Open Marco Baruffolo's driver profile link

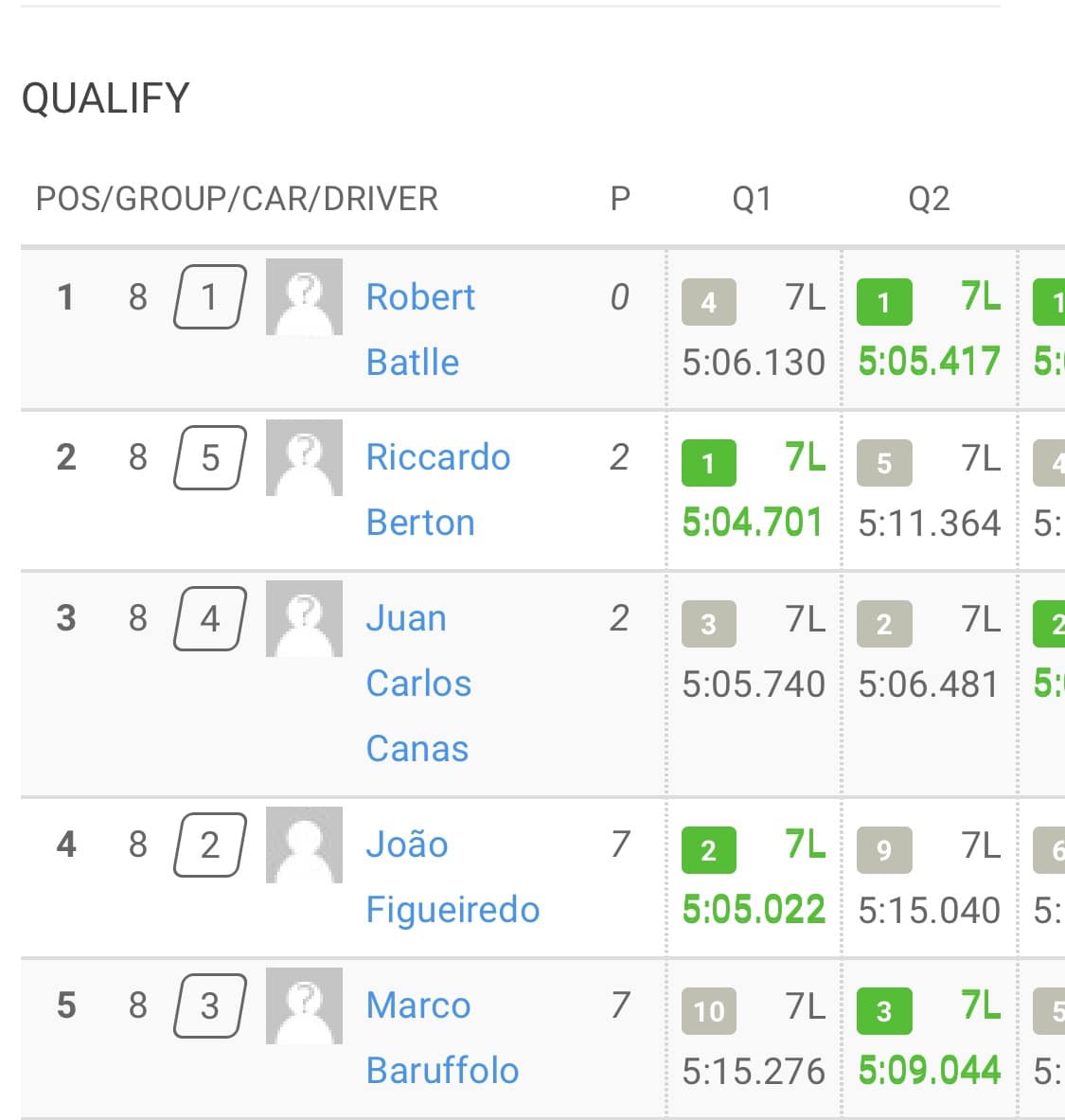tap(442, 1038)
